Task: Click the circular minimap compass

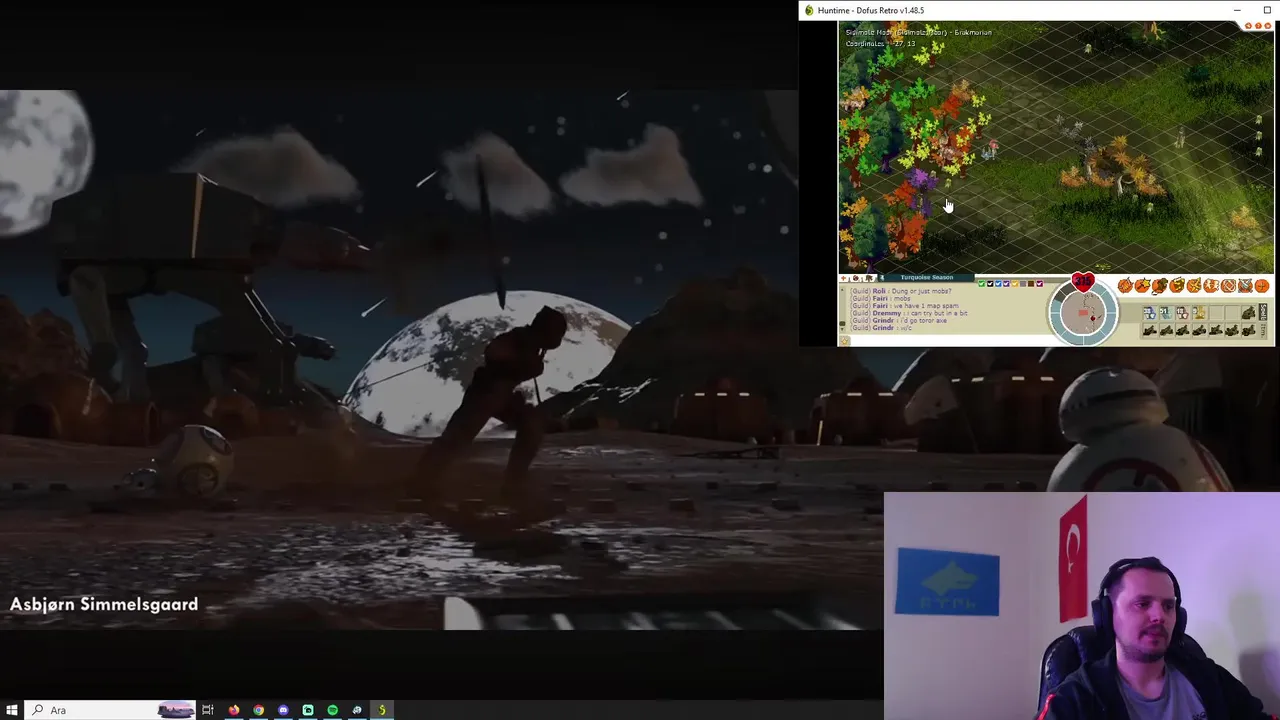Action: pos(1083,313)
